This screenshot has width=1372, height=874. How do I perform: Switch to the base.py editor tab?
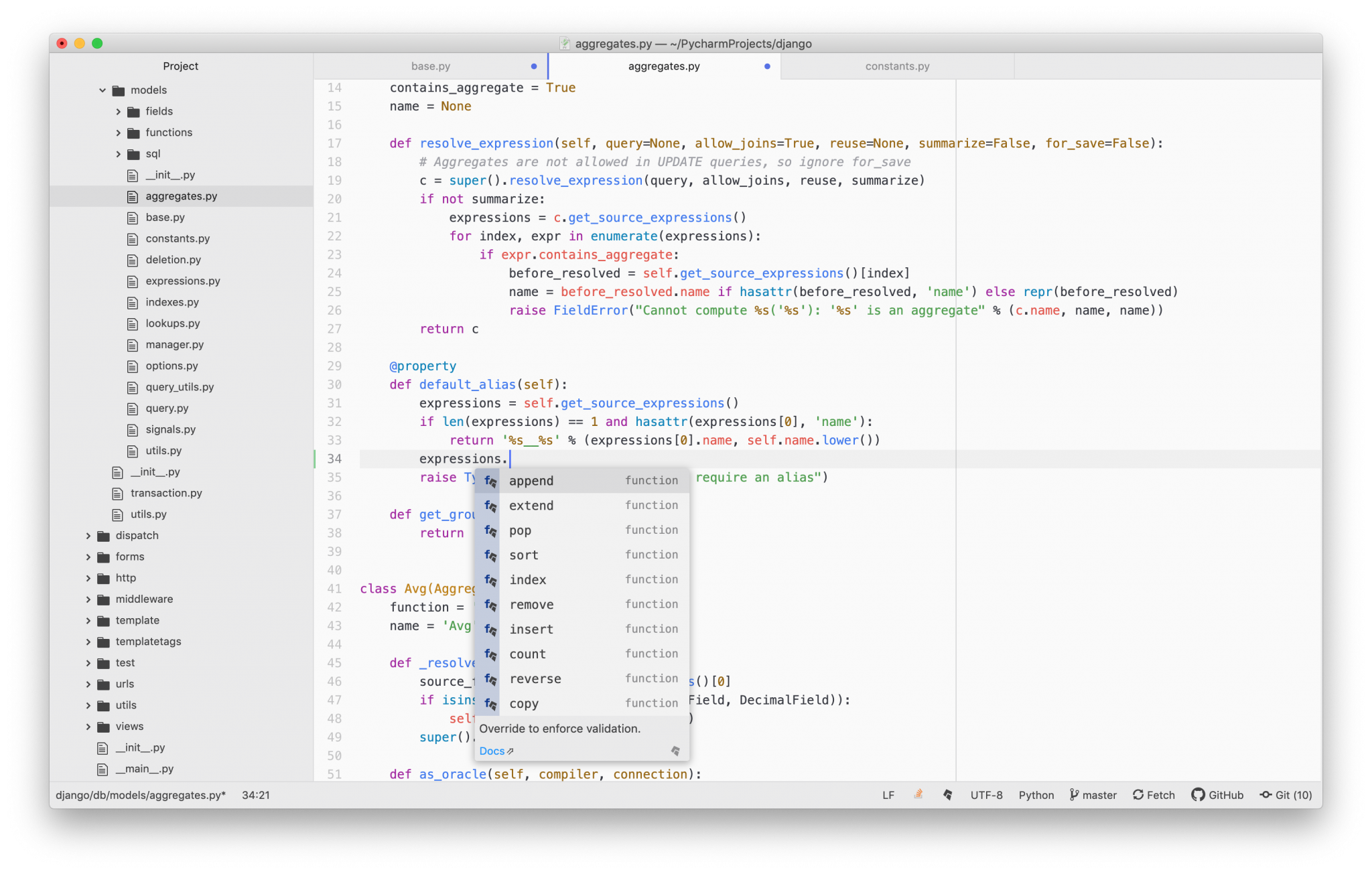click(431, 66)
